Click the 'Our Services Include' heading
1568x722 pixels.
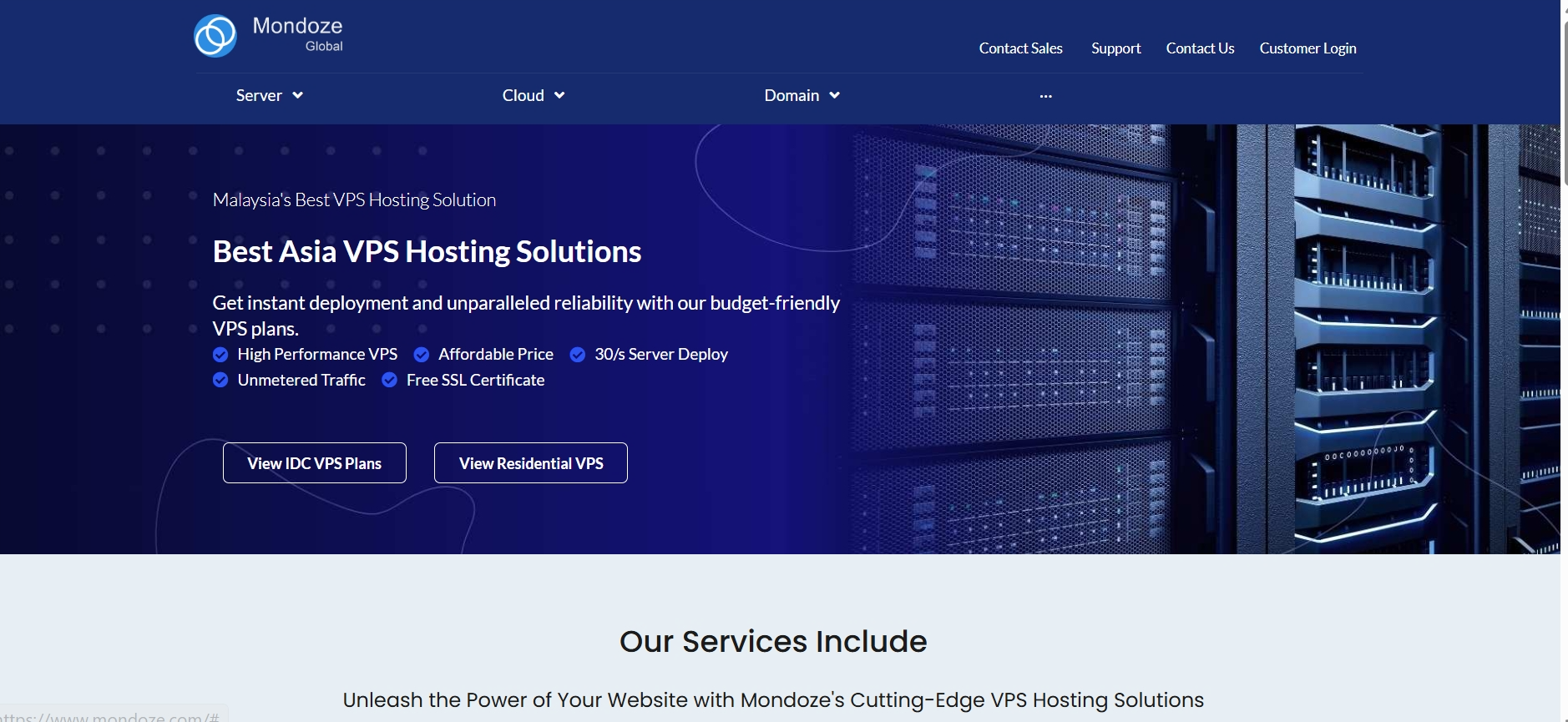(x=773, y=641)
